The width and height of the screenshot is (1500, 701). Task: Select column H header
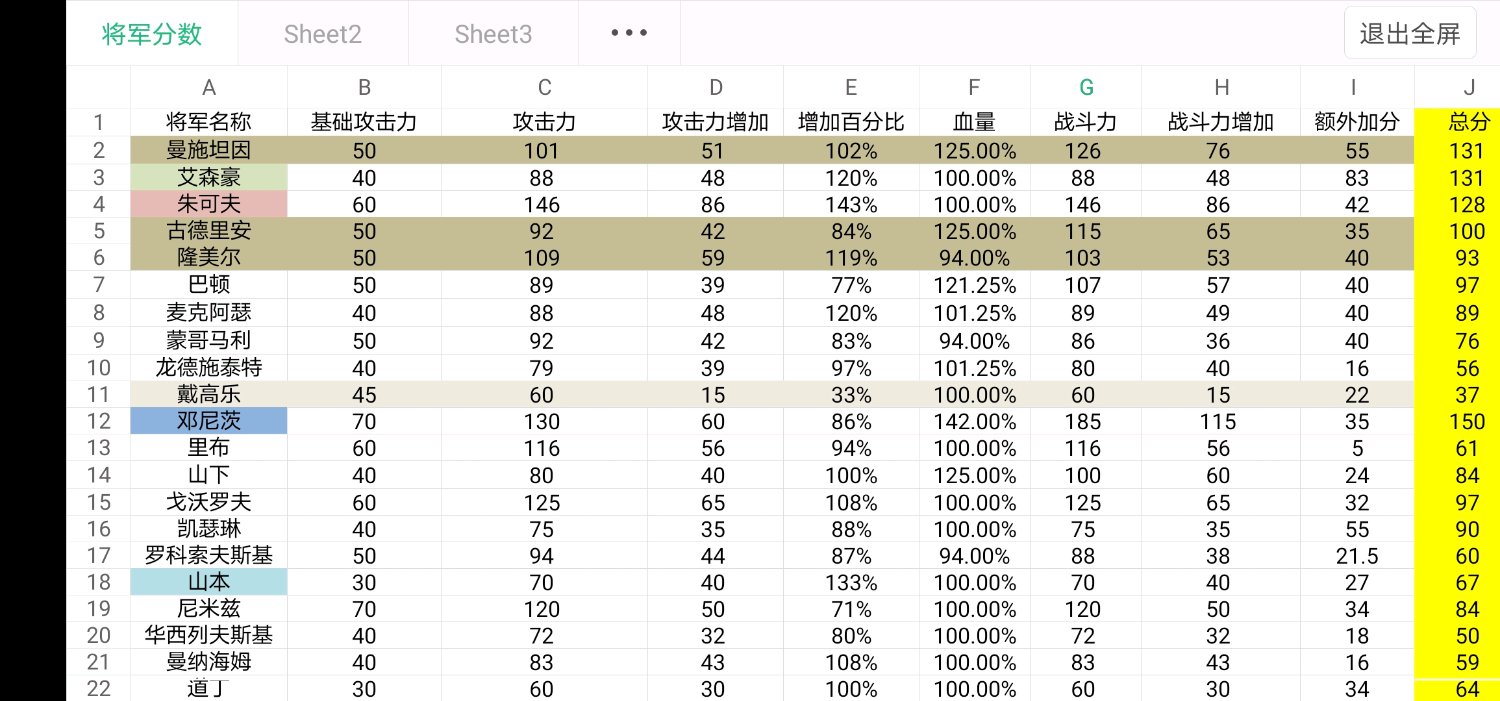pos(1221,87)
